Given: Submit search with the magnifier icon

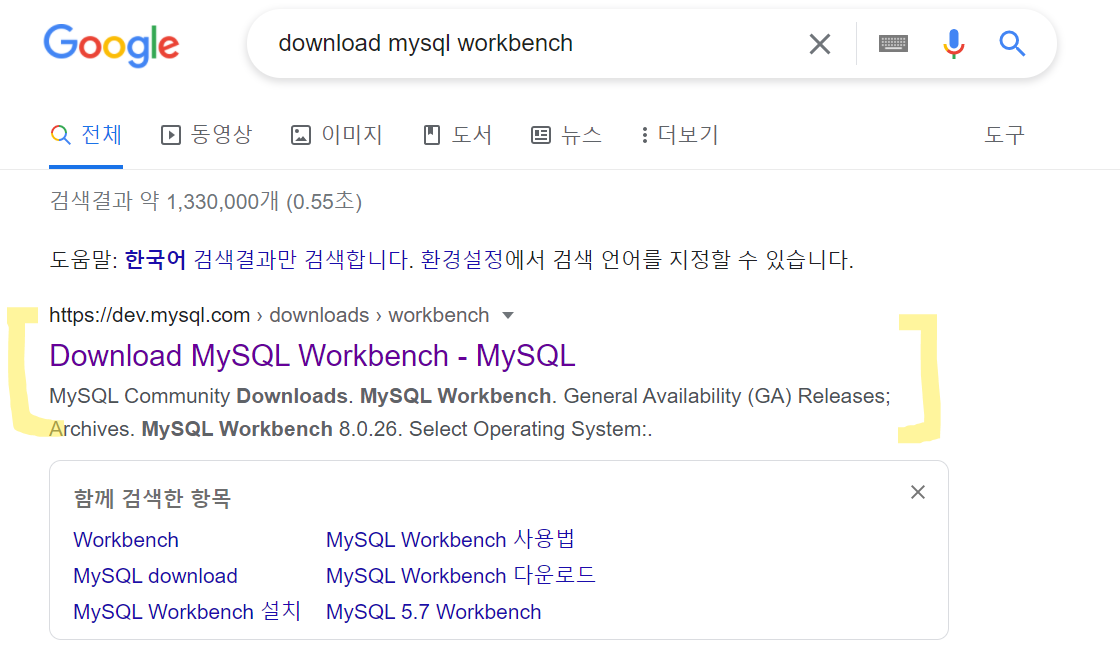Looking at the screenshot, I should point(1012,44).
